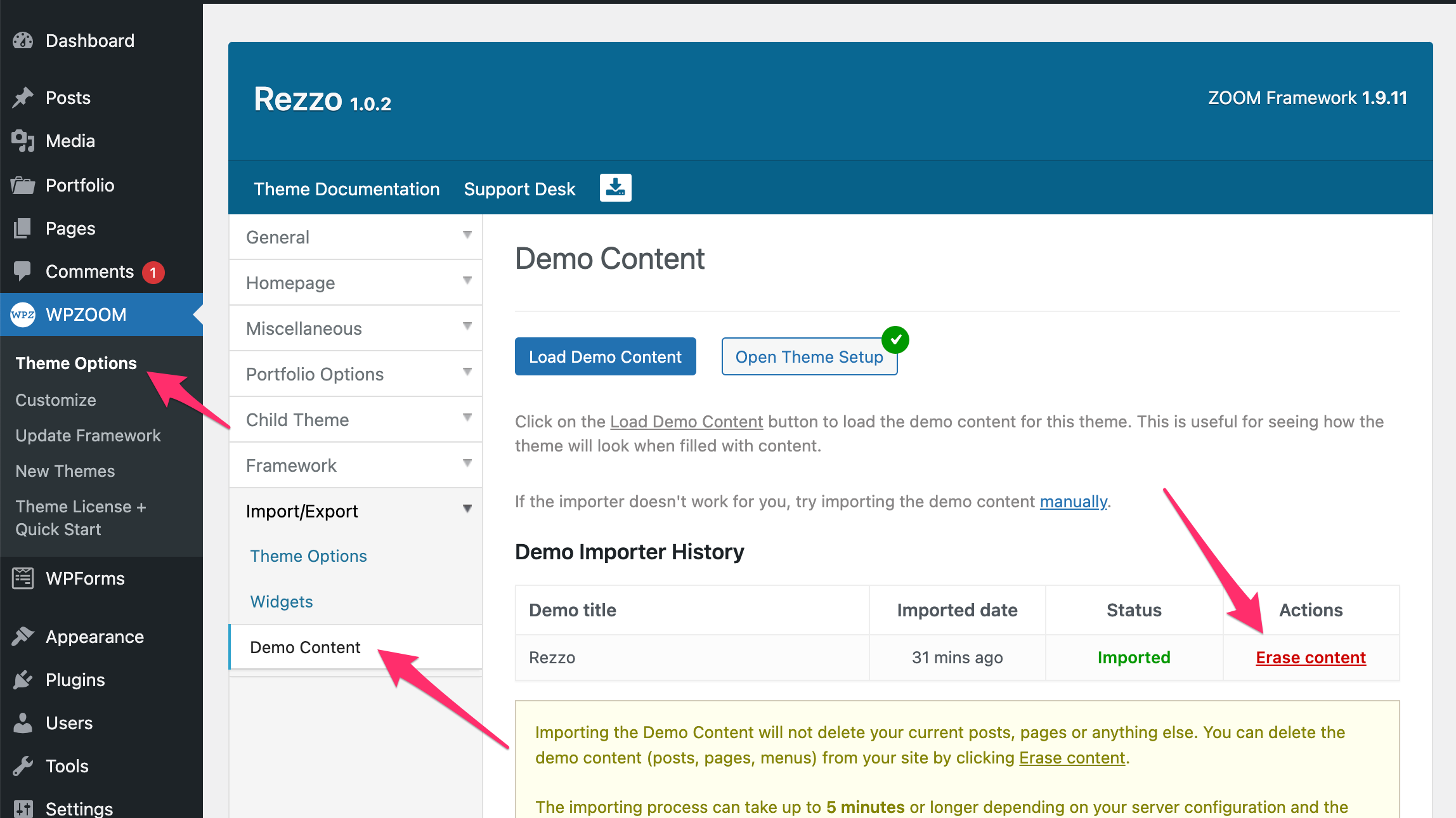
Task: Click the manually import link
Action: [1073, 502]
